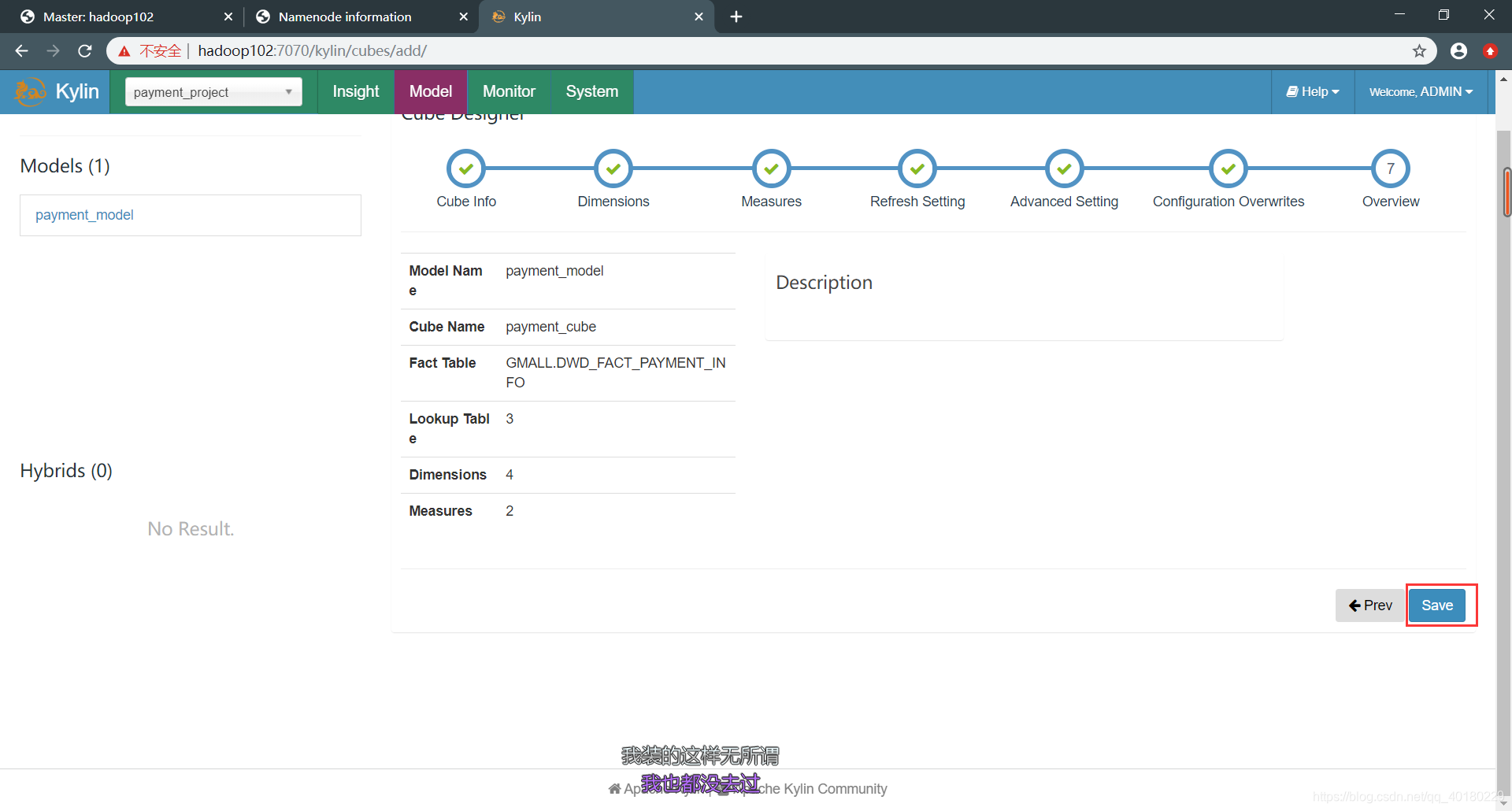Expand the Help dropdown menu
The height and width of the screenshot is (811, 1512).
coord(1313,92)
